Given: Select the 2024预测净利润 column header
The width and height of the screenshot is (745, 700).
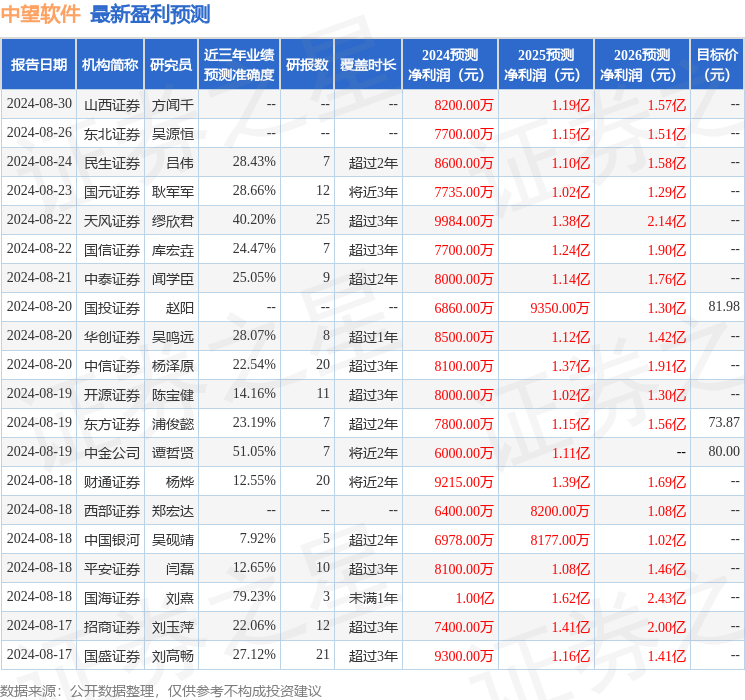Looking at the screenshot, I should click(450, 65).
